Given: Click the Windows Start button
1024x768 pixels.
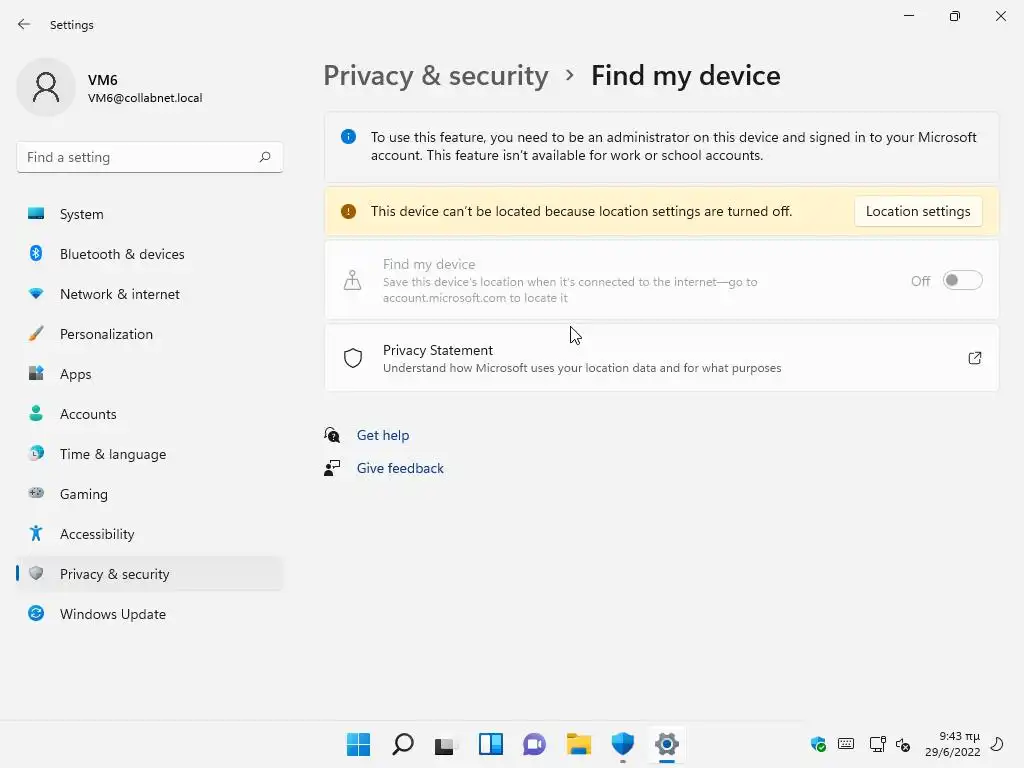Looking at the screenshot, I should (x=358, y=744).
